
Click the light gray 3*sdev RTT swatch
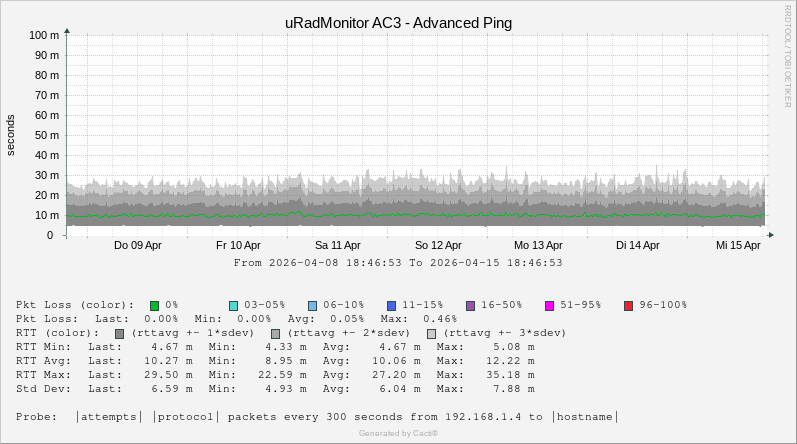(x=431, y=333)
